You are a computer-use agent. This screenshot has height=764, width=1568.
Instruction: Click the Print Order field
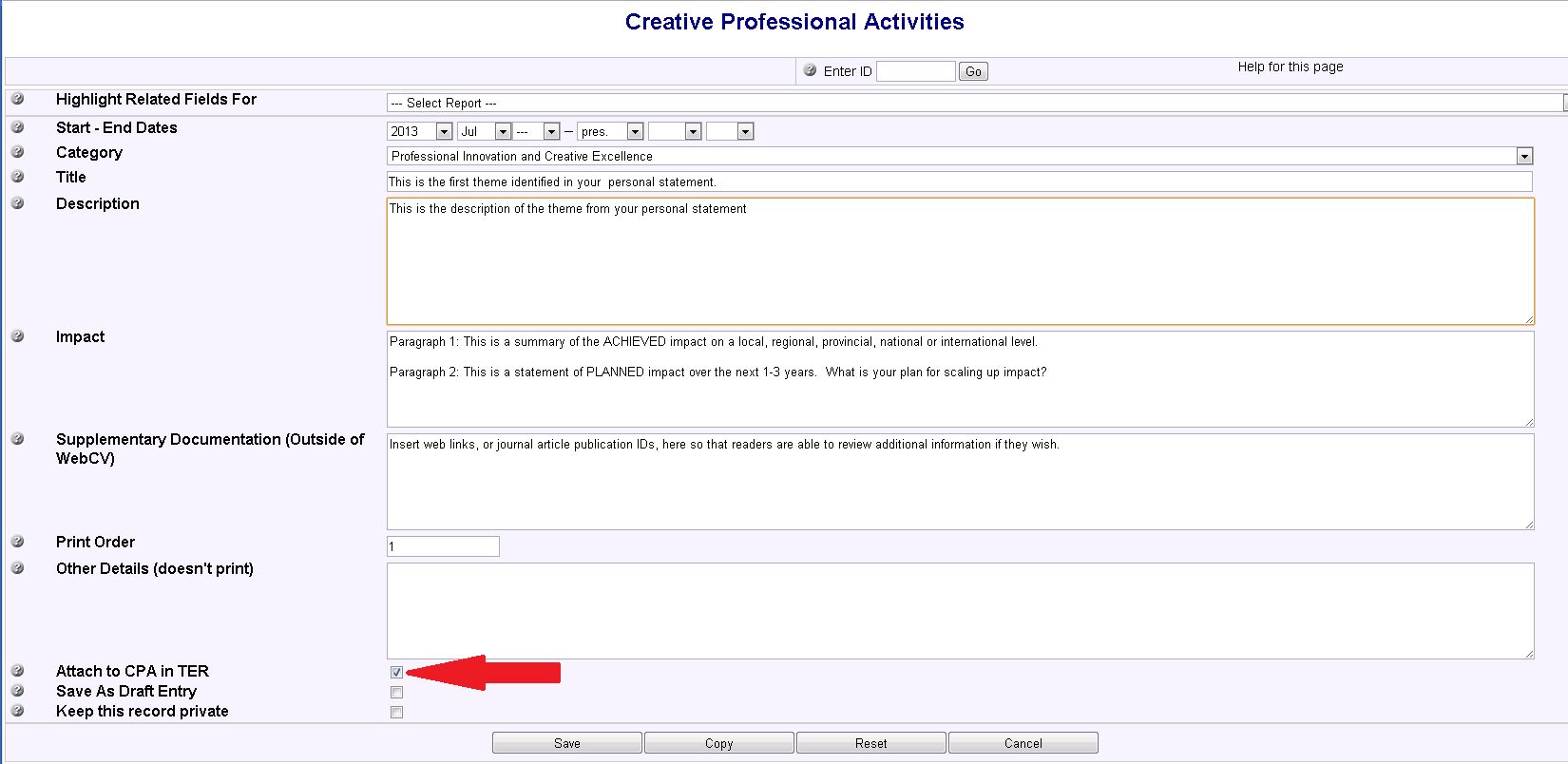pos(443,546)
